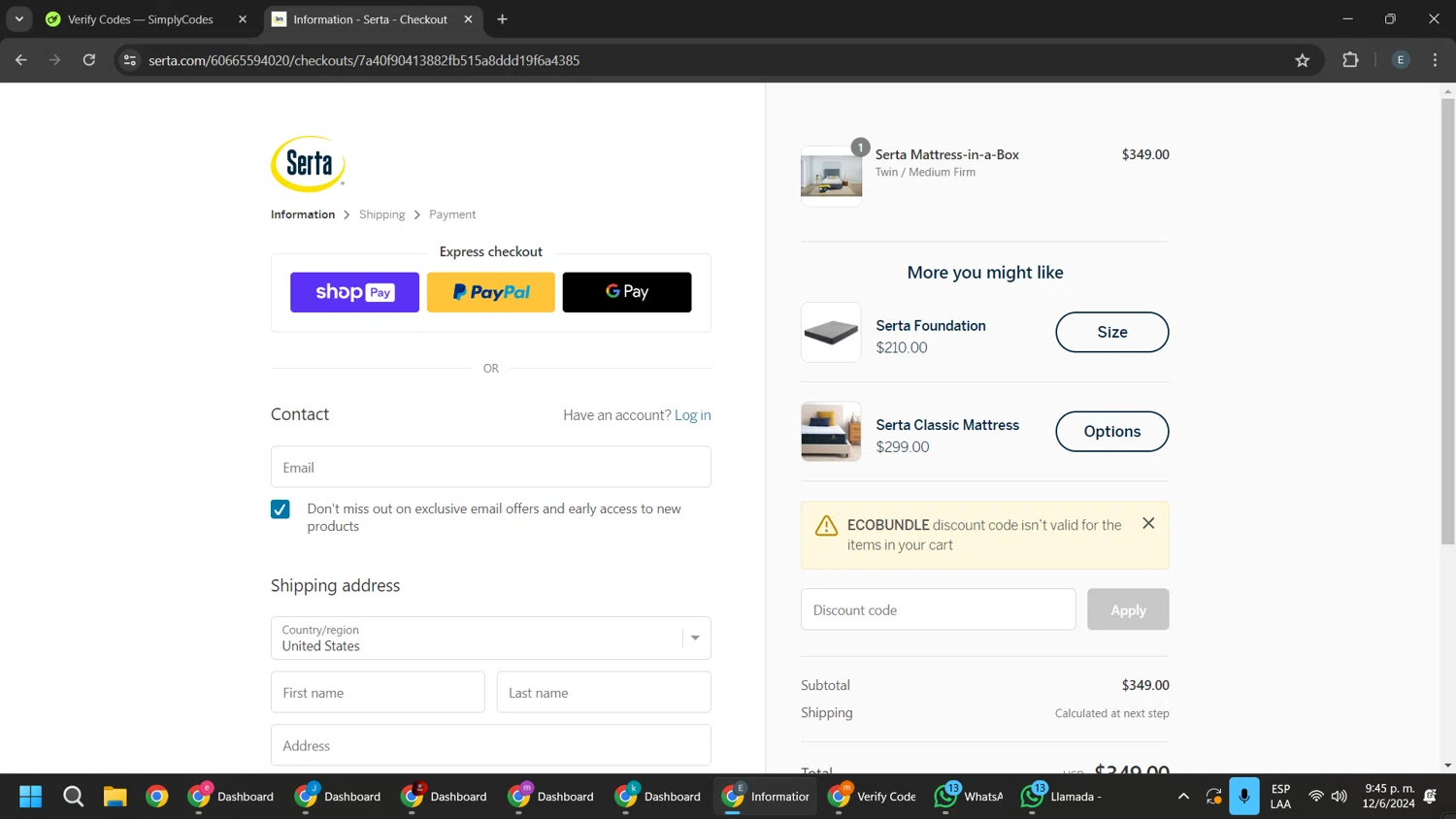This screenshot has width=1456, height=819.
Task: Open the Country/region dropdown
Action: [x=491, y=639]
